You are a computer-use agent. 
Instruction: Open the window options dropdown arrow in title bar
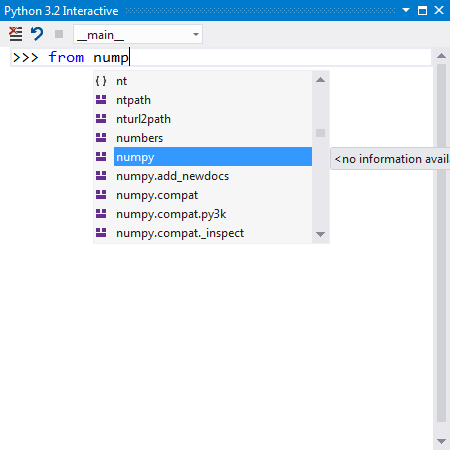click(x=406, y=10)
